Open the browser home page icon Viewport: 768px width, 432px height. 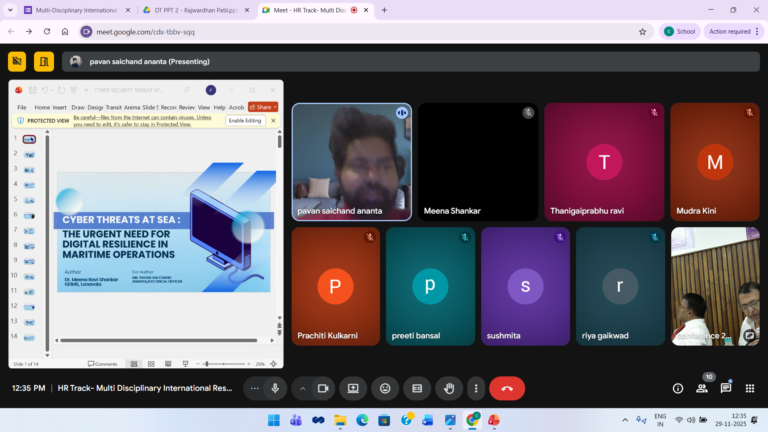(65, 31)
